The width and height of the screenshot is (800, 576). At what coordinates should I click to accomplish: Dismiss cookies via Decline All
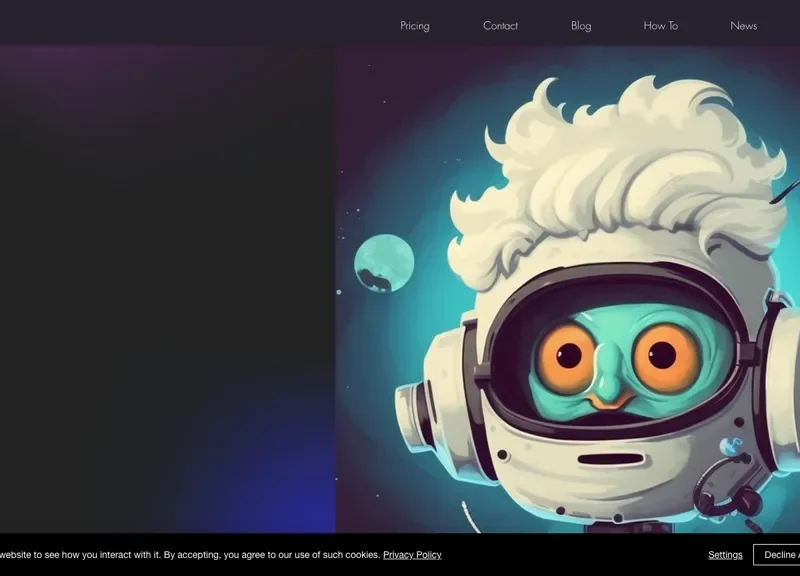780,554
